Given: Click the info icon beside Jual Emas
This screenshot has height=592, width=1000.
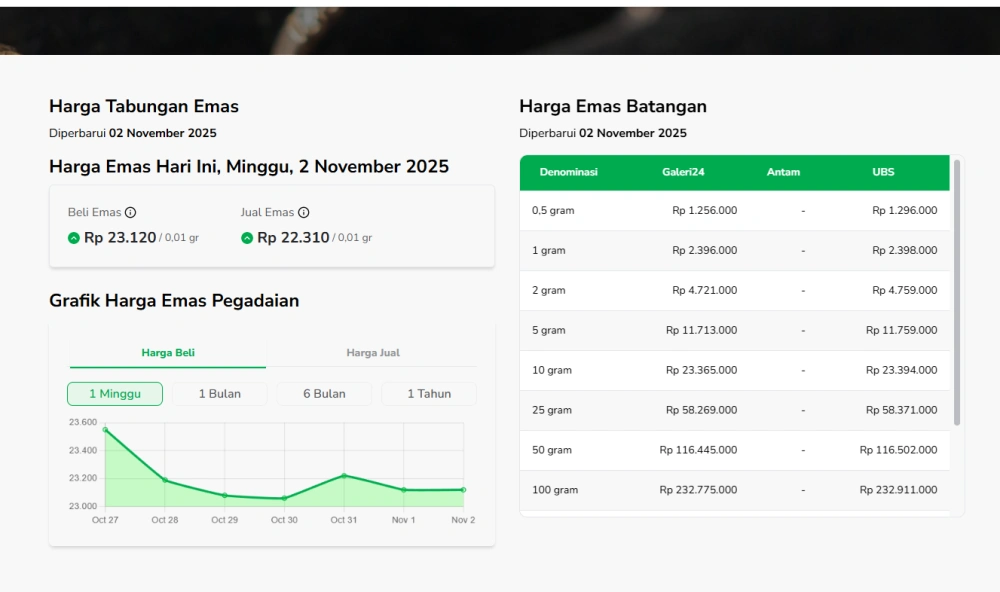Looking at the screenshot, I should pyautogui.click(x=305, y=212).
